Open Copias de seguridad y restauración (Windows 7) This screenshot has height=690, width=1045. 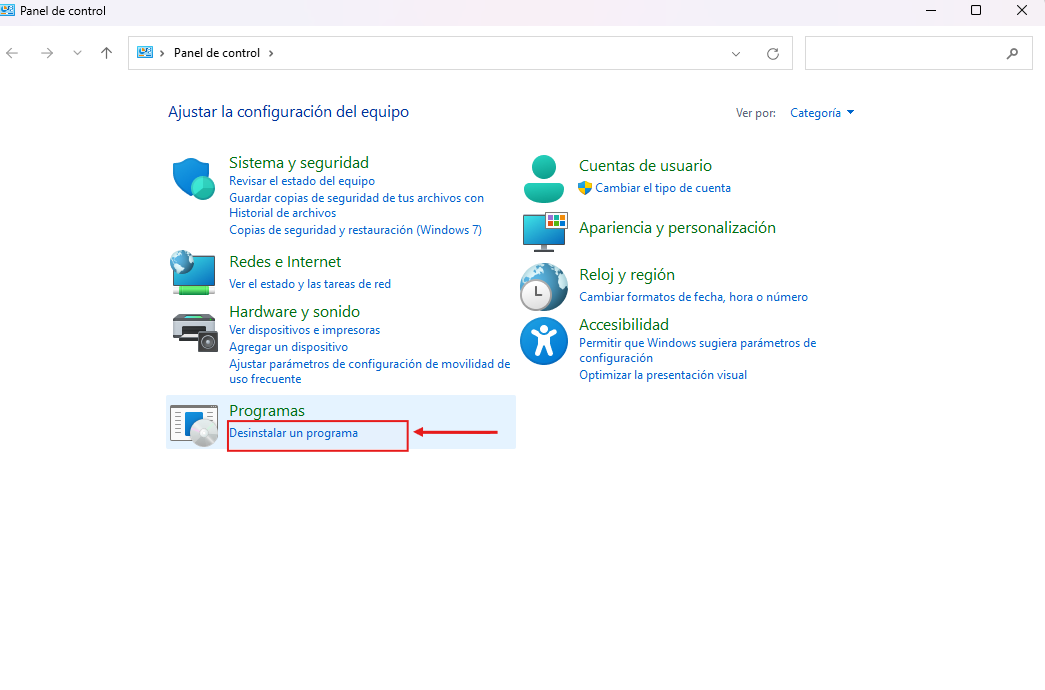[x=355, y=230]
